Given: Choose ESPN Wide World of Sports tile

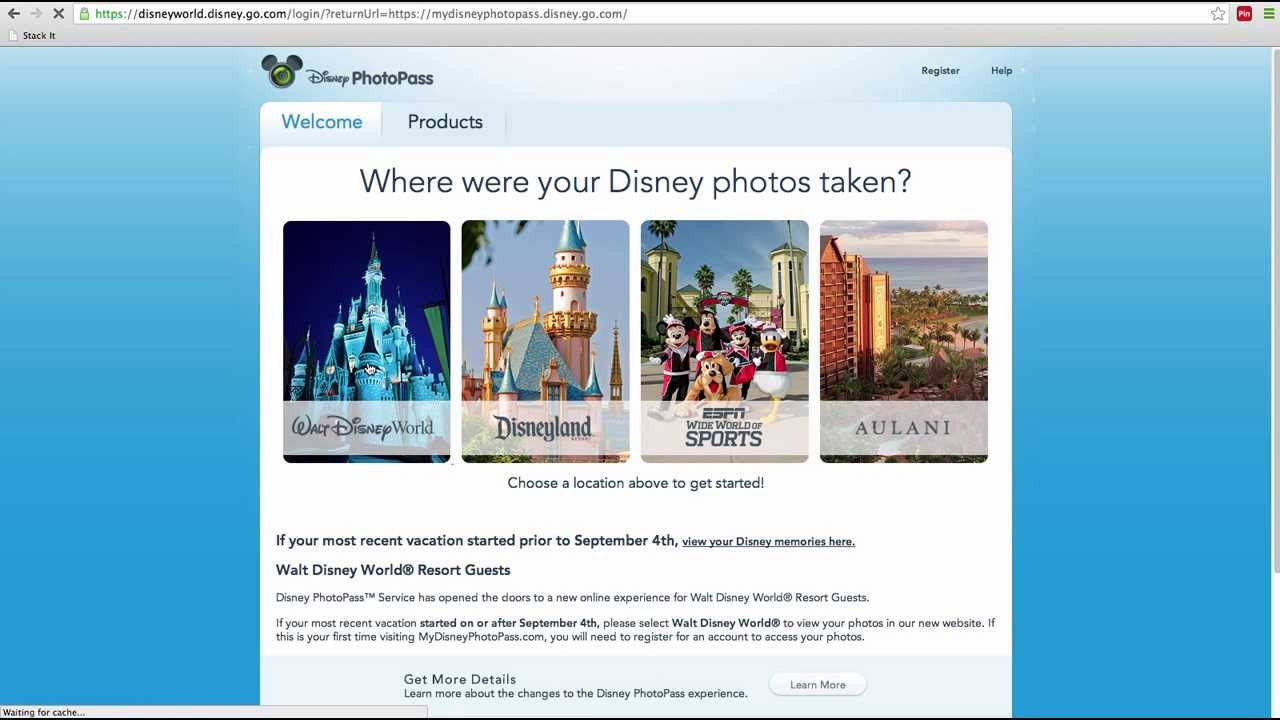Looking at the screenshot, I should tap(724, 342).
